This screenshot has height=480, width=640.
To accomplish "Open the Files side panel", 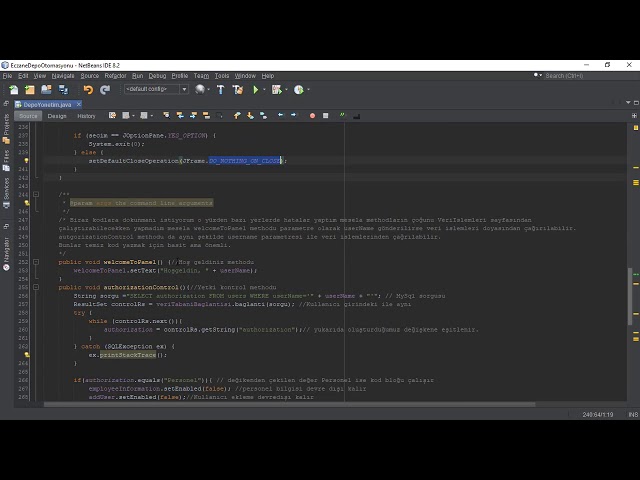I will (6, 160).
